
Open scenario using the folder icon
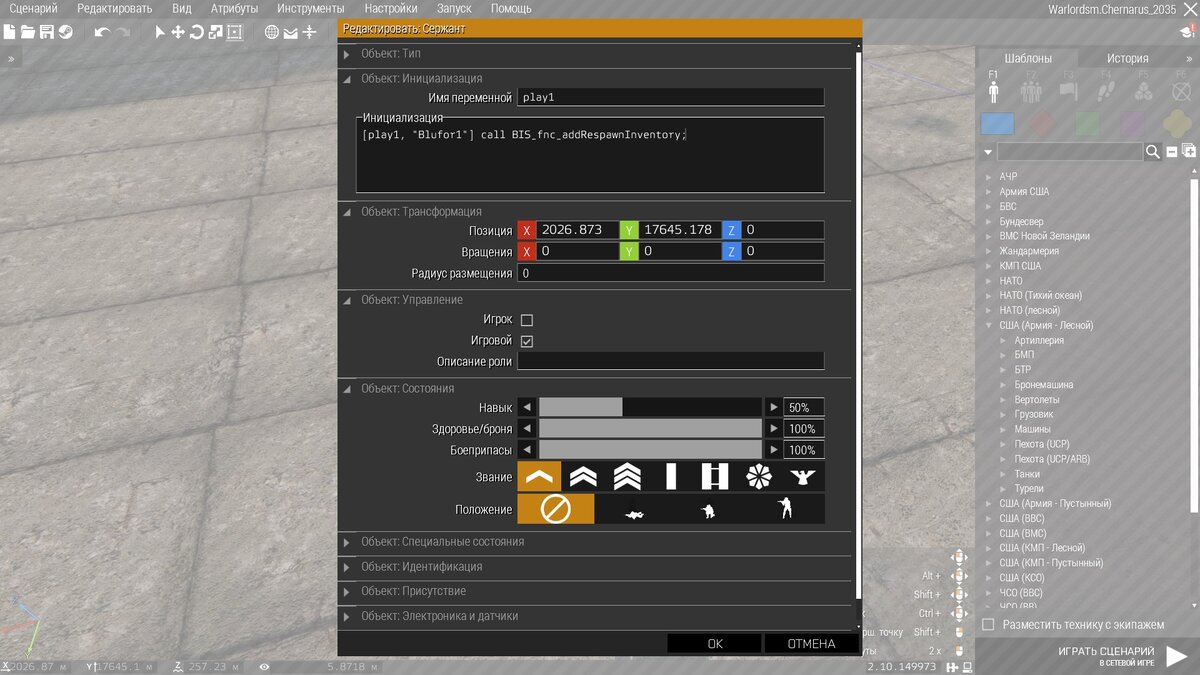(28, 32)
